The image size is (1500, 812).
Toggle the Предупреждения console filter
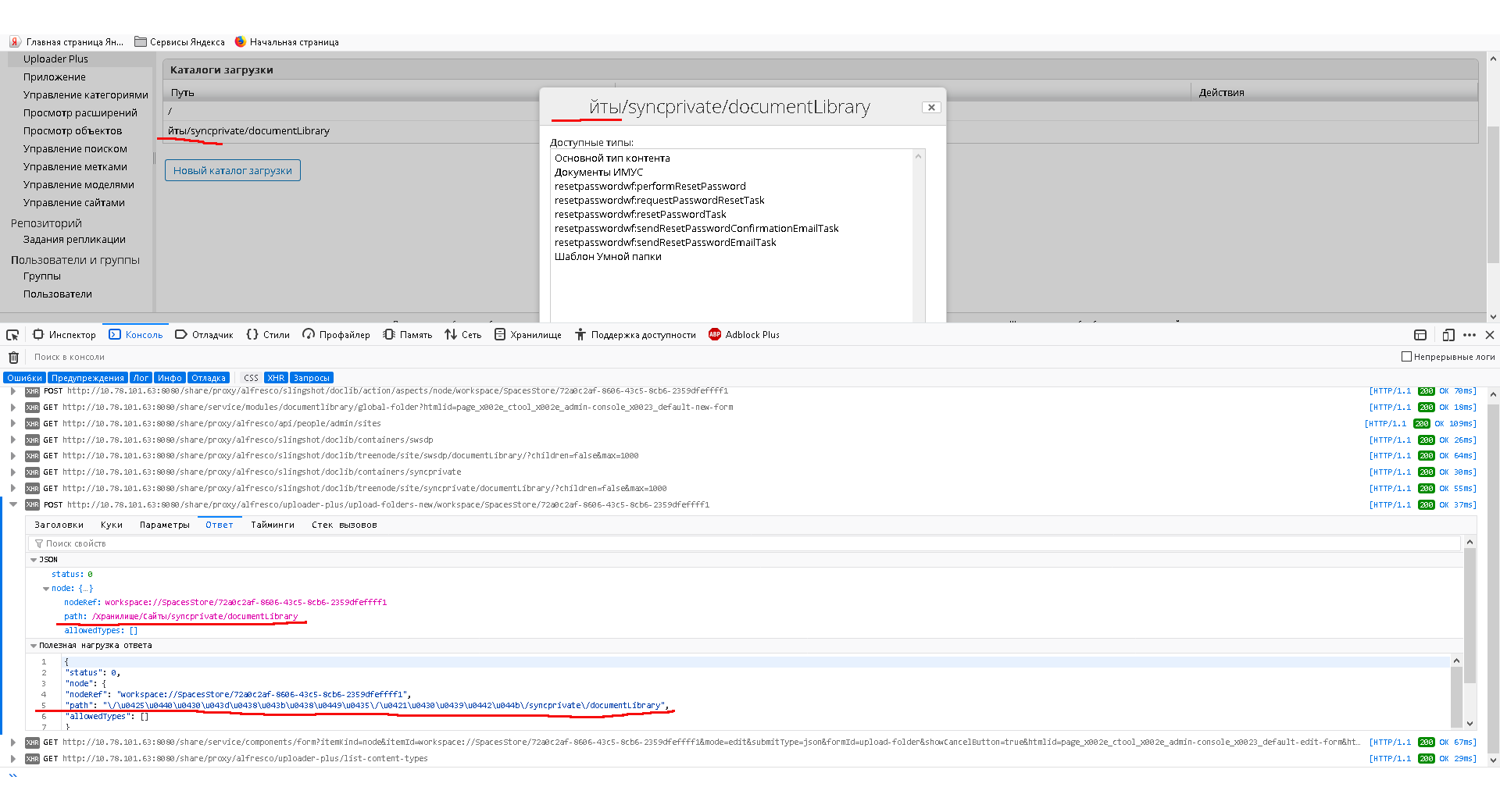(87, 378)
